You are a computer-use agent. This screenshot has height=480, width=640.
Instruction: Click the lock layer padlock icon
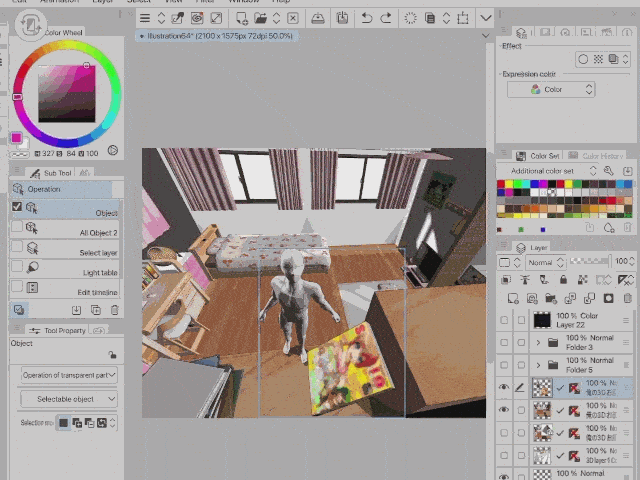pos(563,280)
